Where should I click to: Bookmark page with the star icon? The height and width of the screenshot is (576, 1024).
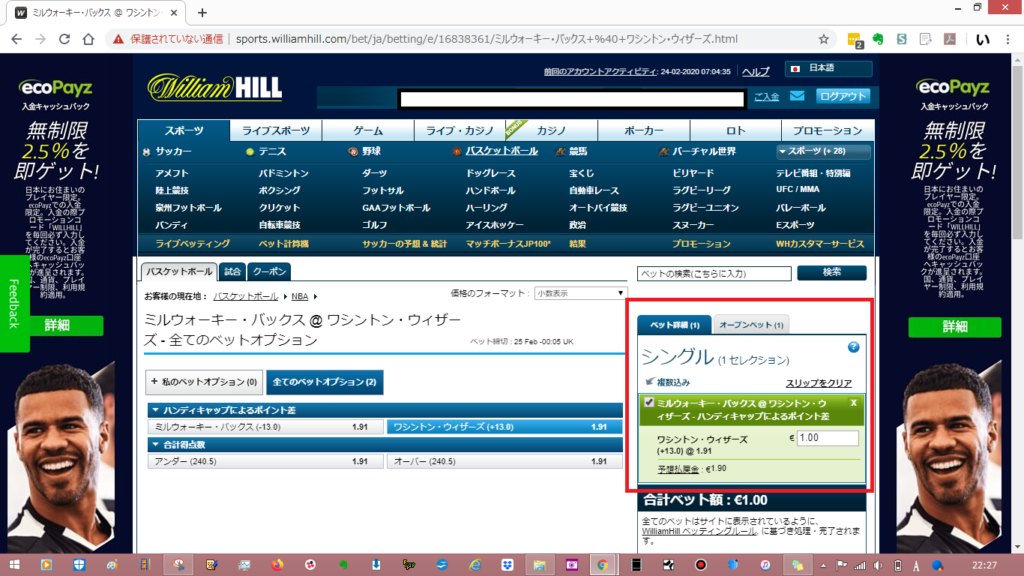(x=824, y=39)
